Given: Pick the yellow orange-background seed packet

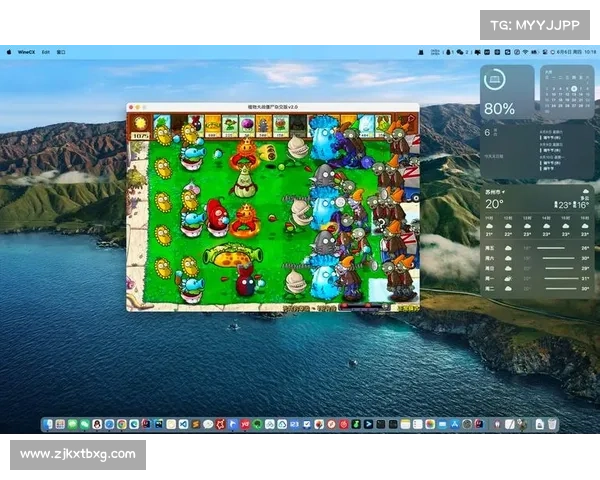Looking at the screenshot, I should (x=213, y=126).
